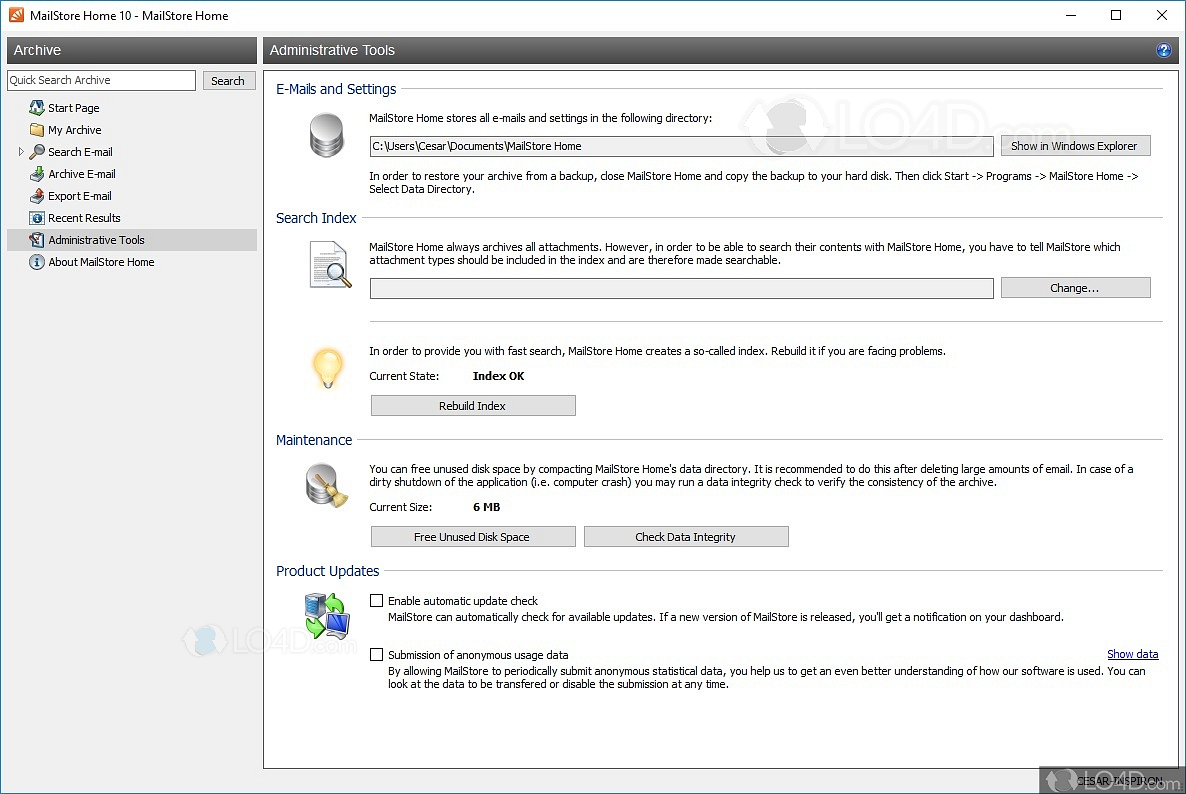Screen dimensions: 1186x794
Task: Enable automatic update check checkbox
Action: coord(377,601)
